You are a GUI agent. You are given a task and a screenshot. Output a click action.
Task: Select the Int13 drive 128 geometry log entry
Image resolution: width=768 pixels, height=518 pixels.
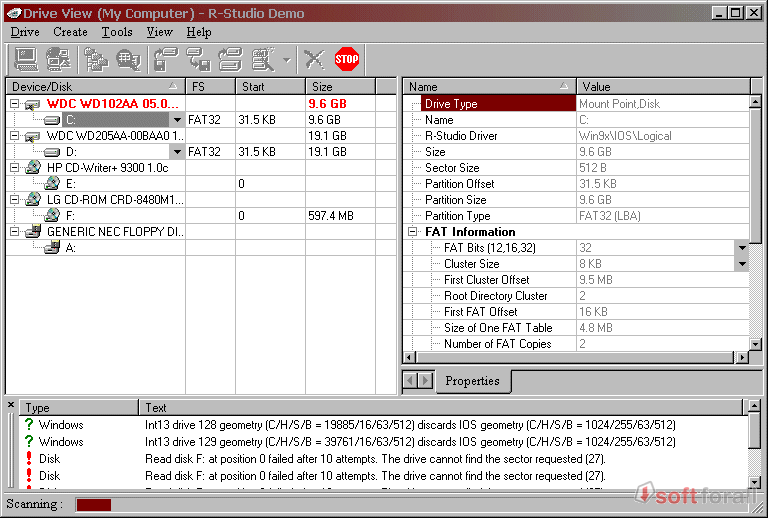384,424
